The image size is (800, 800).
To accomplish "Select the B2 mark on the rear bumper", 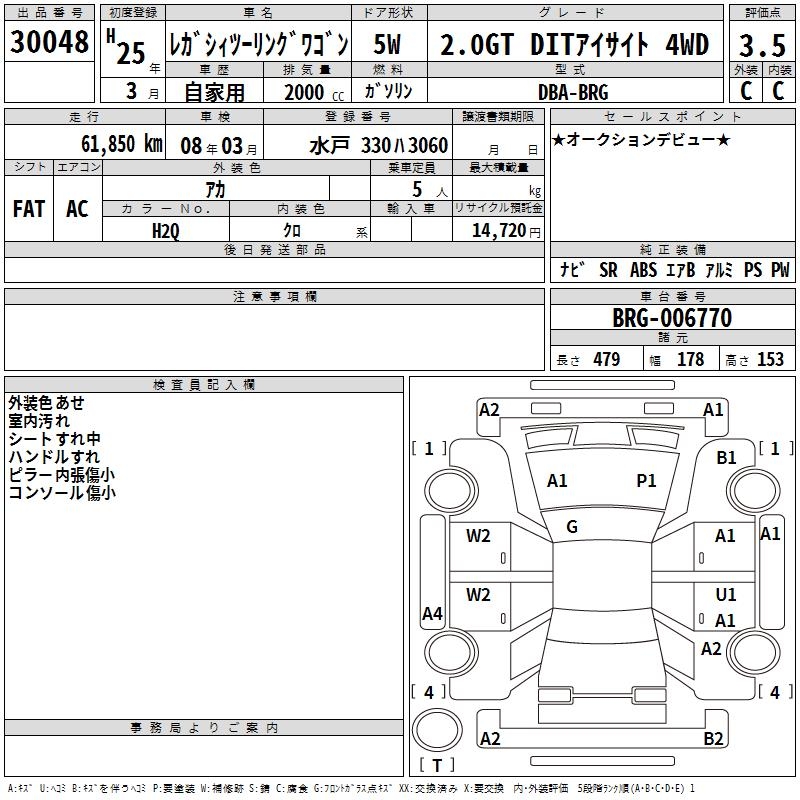I will click(x=713, y=738).
